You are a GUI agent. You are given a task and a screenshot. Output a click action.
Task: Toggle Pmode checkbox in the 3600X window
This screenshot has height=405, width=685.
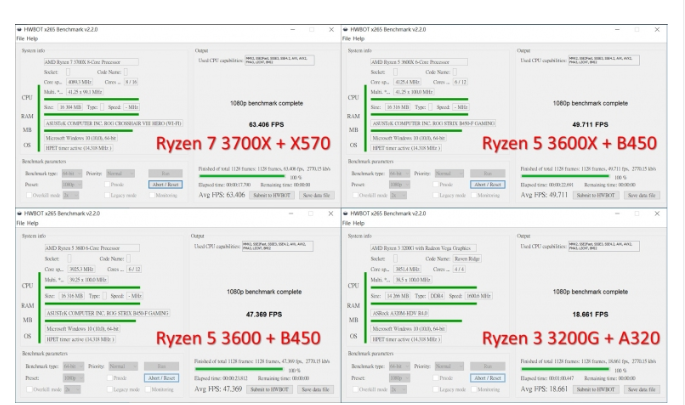[436, 184]
